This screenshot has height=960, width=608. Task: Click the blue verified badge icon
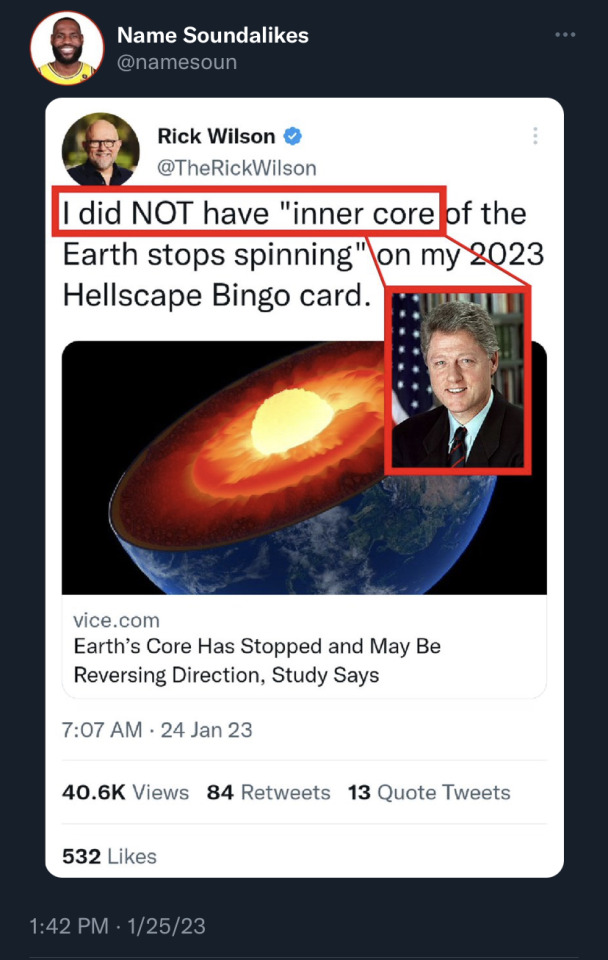coord(294,136)
